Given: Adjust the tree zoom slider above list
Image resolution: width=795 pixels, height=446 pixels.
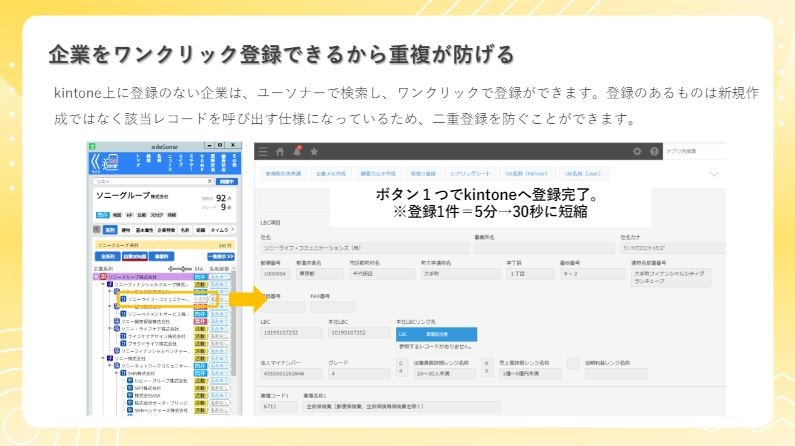Looking at the screenshot, I should click(x=180, y=269).
